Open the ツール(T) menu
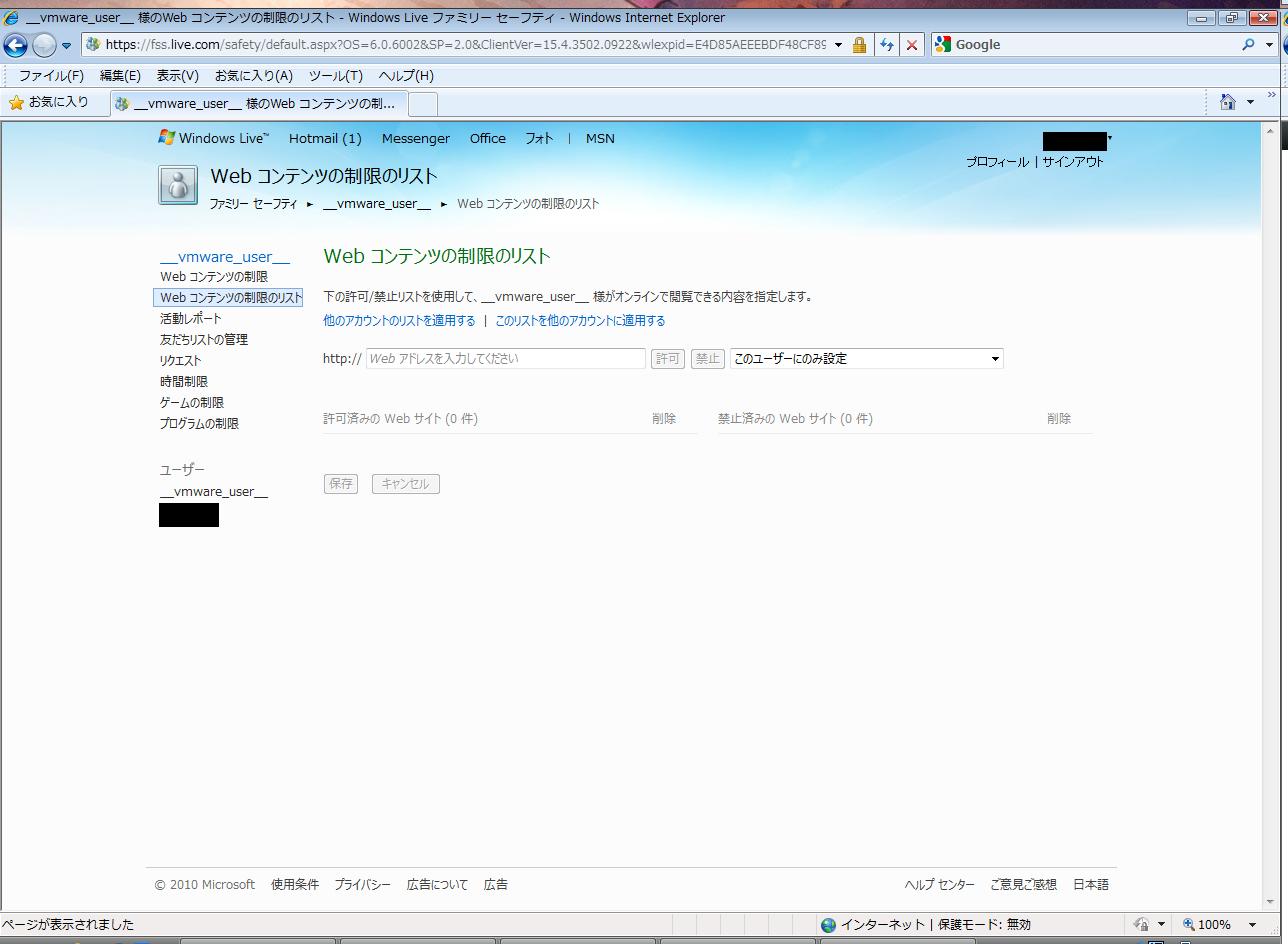1288x944 pixels. pyautogui.click(x=336, y=76)
